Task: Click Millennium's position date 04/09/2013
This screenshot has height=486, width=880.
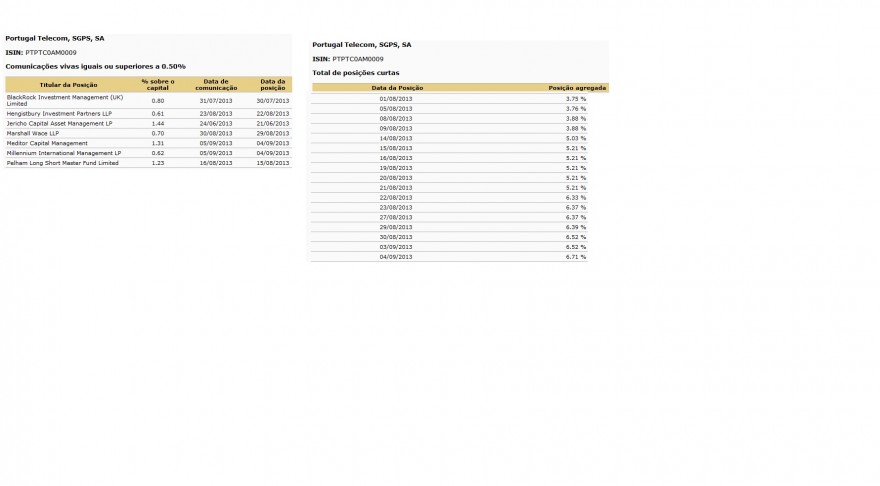Action: pyautogui.click(x=273, y=153)
